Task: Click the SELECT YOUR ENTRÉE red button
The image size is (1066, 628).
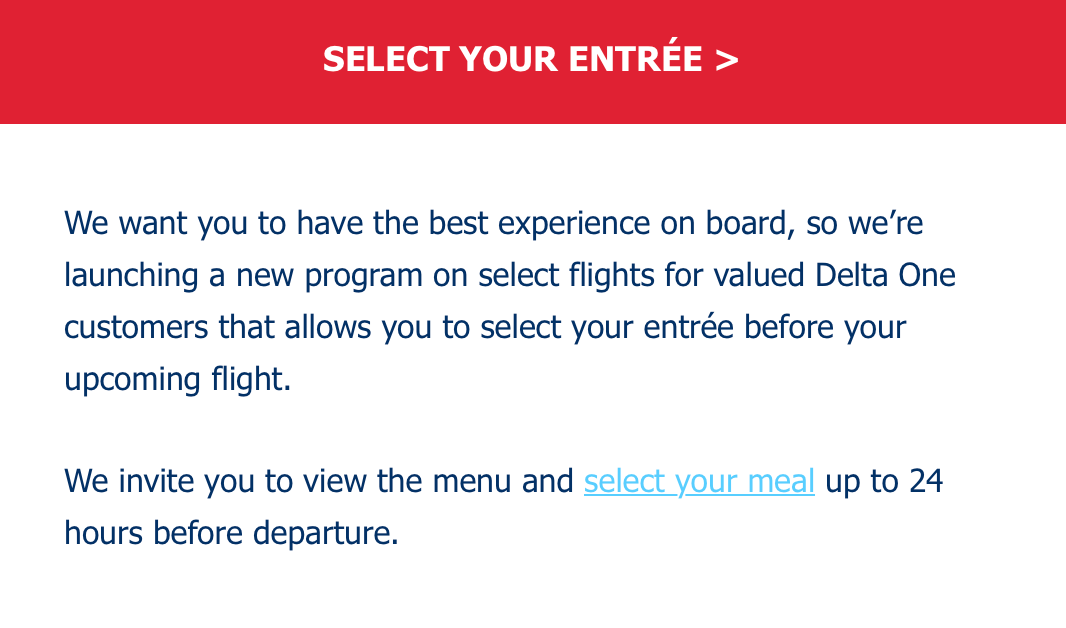Action: tap(533, 61)
